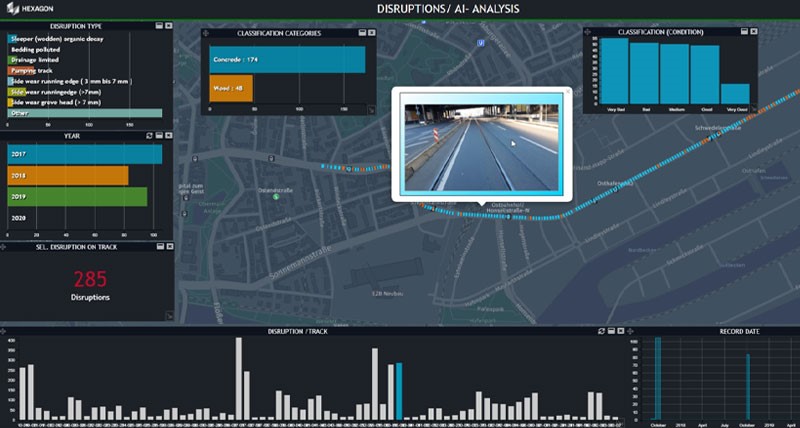Minimize the Year panel
Screen dimensions: 800x428
[x=159, y=136]
